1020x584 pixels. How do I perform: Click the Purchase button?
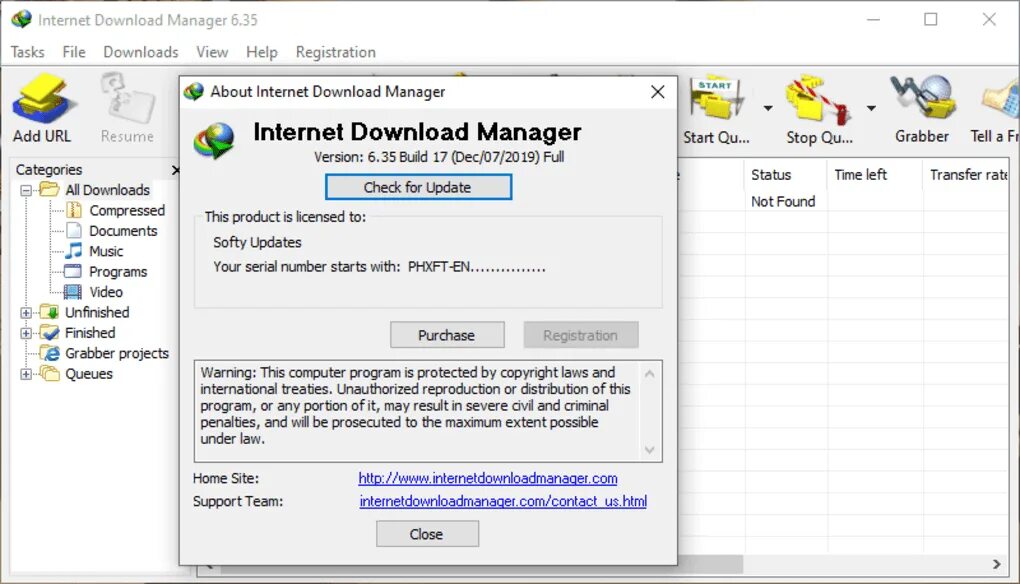click(x=447, y=335)
